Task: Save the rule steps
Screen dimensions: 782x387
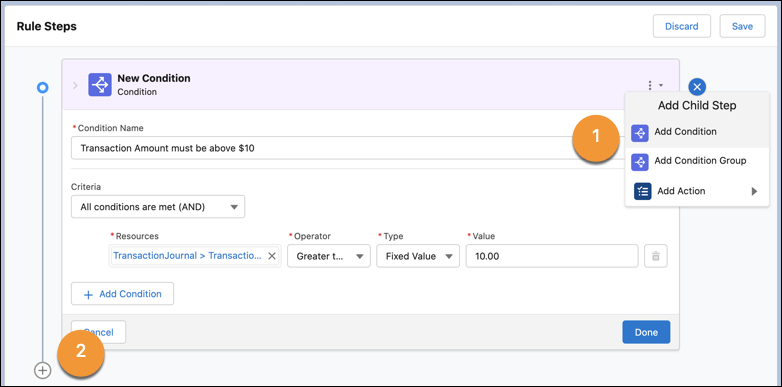Action: pos(742,26)
